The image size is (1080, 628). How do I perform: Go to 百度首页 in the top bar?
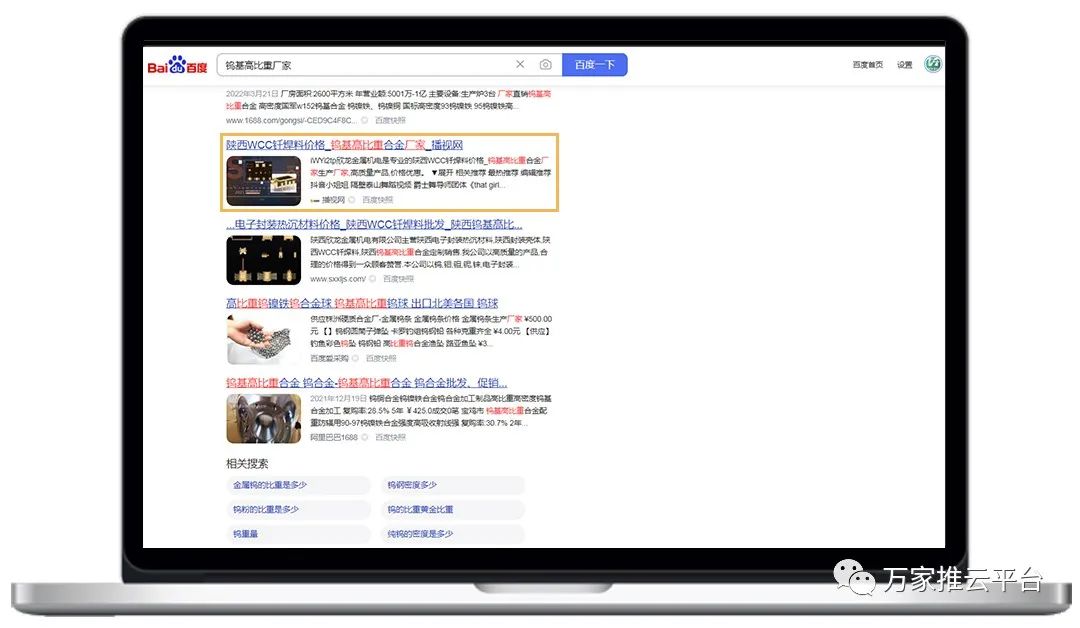[867, 65]
